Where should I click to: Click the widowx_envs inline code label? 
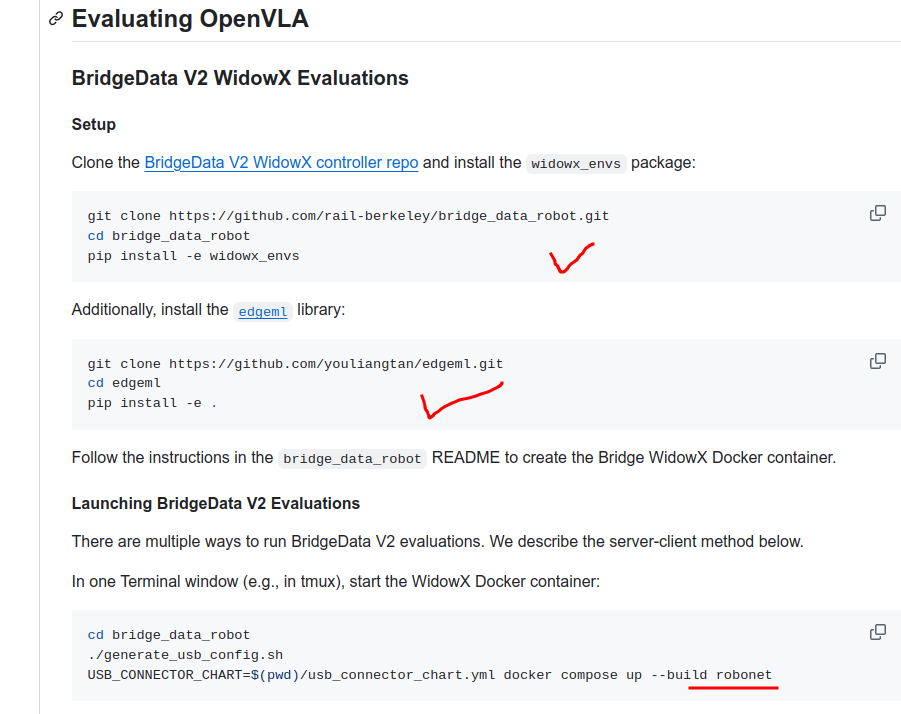coord(576,162)
